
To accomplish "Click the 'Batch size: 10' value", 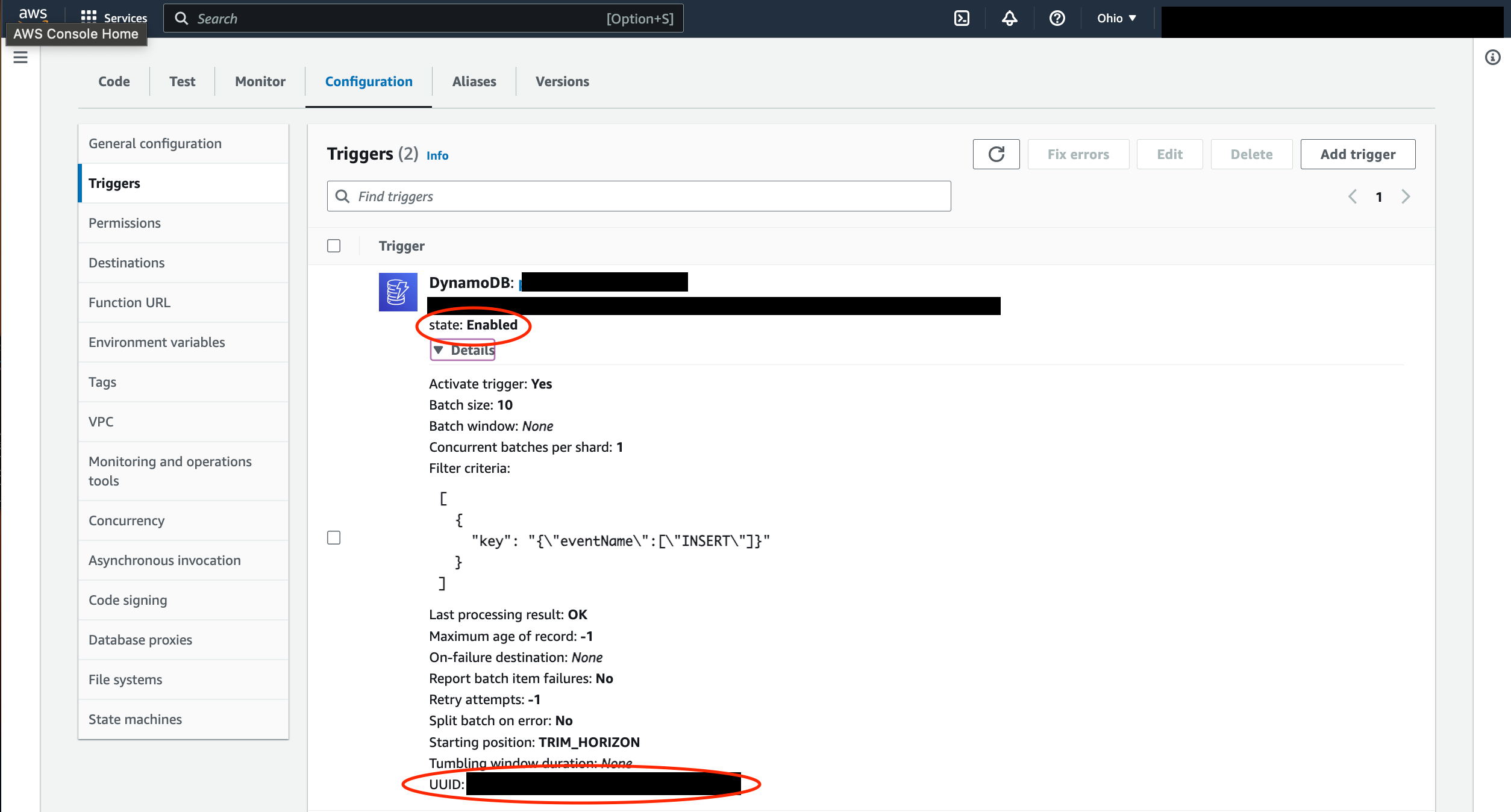I will (x=471, y=405).
